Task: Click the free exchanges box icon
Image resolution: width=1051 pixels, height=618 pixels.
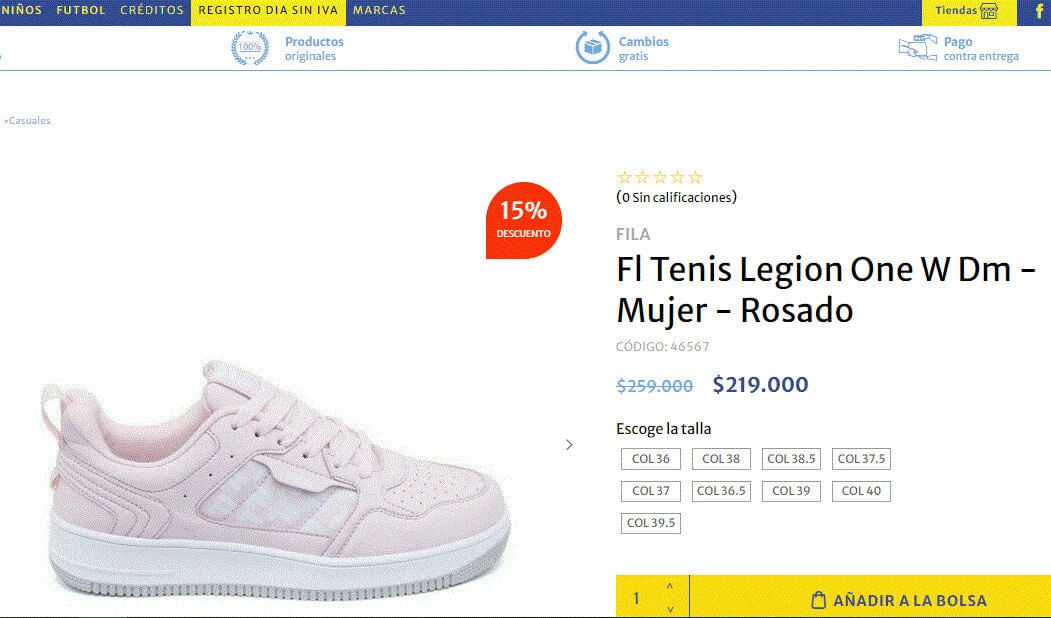Action: [593, 48]
